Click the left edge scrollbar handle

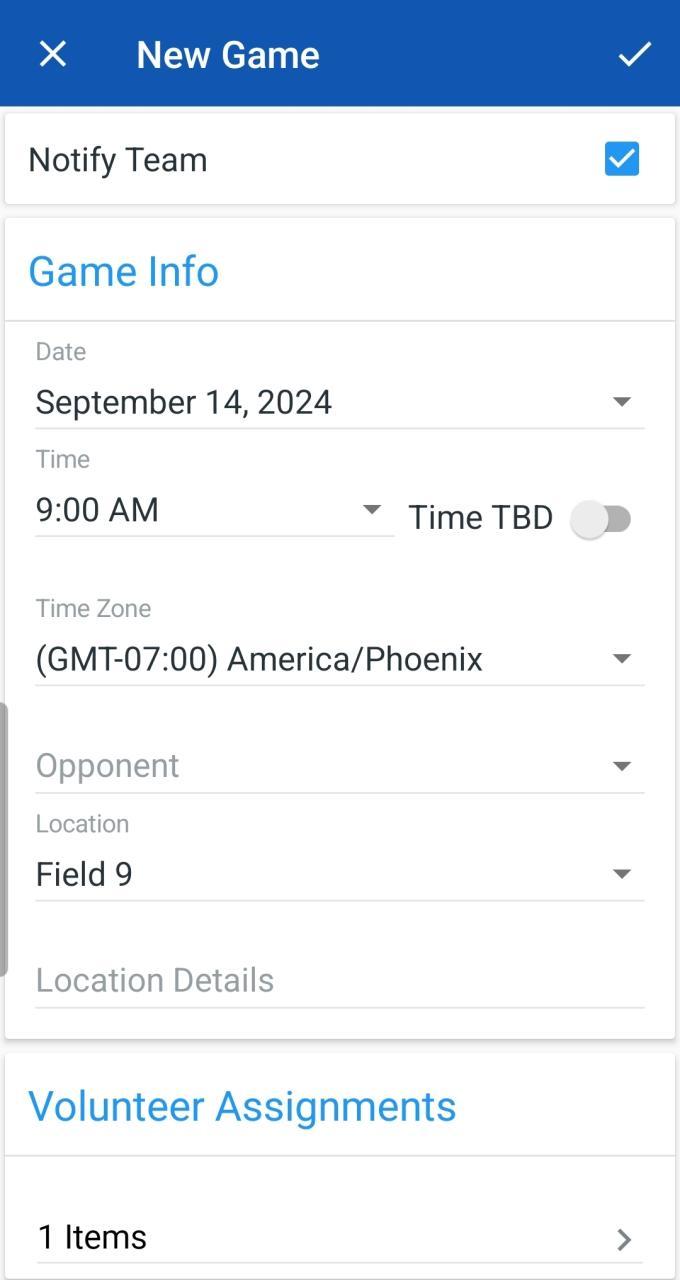(x=4, y=838)
